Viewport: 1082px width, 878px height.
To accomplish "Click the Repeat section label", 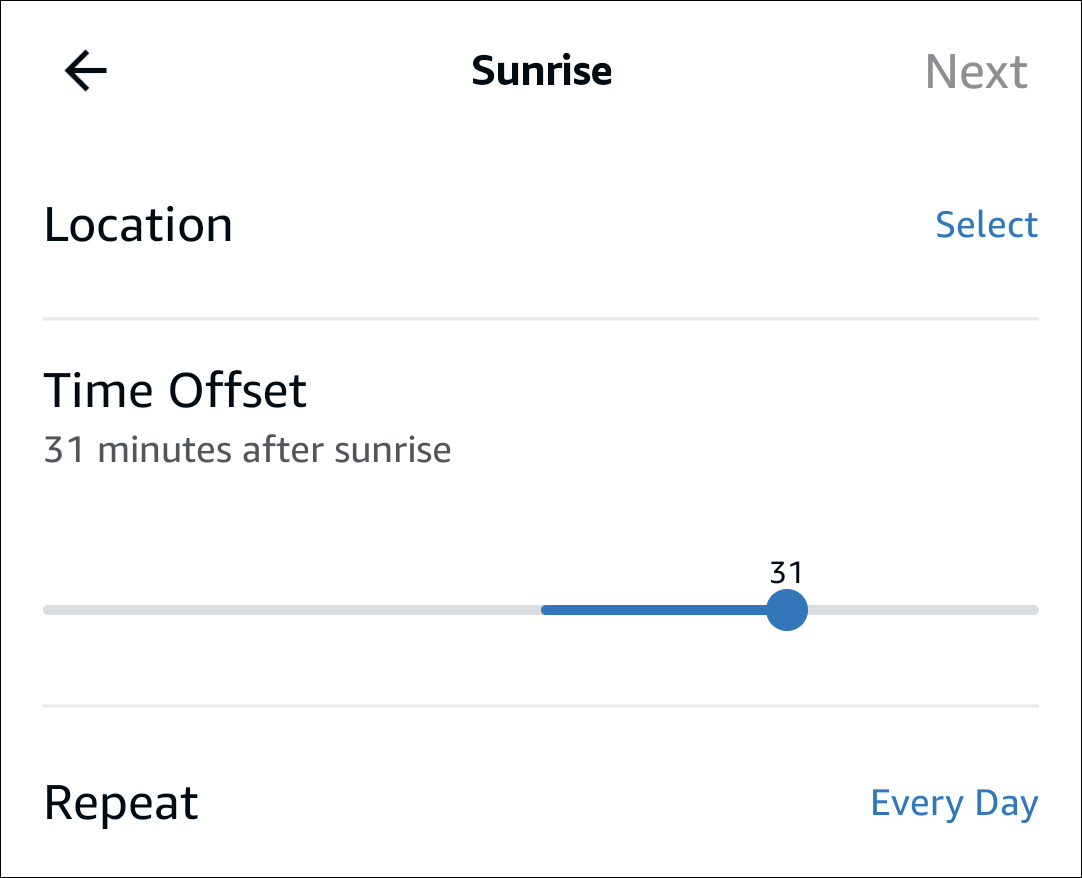I will [120, 802].
